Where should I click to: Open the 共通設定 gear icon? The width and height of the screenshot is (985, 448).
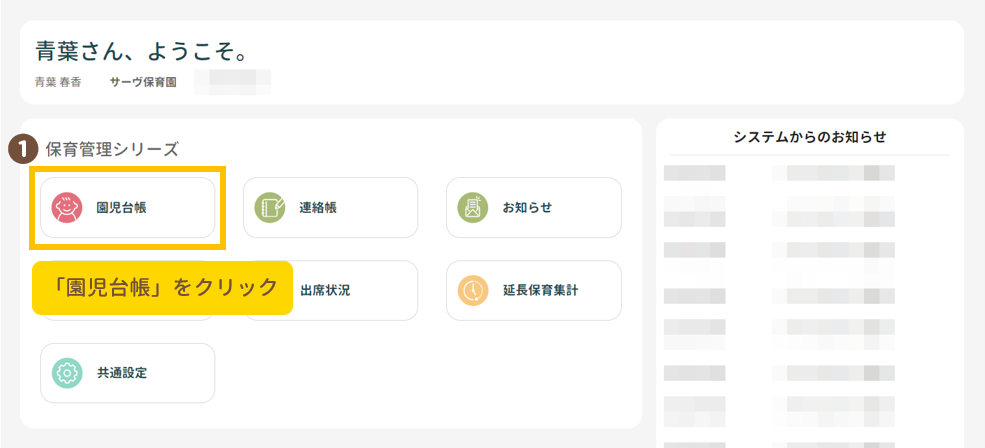click(x=67, y=373)
